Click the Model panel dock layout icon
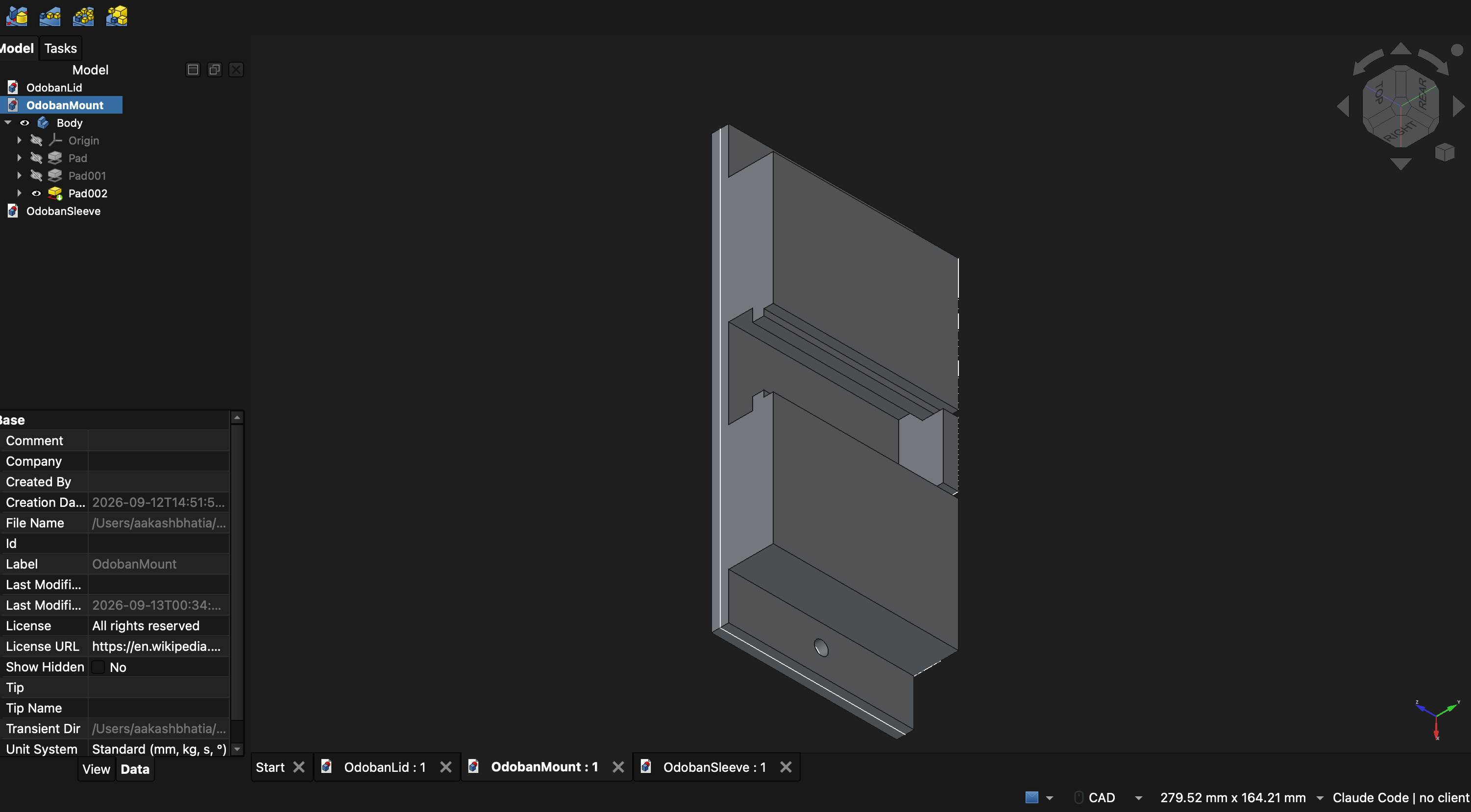1471x812 pixels. (x=193, y=70)
